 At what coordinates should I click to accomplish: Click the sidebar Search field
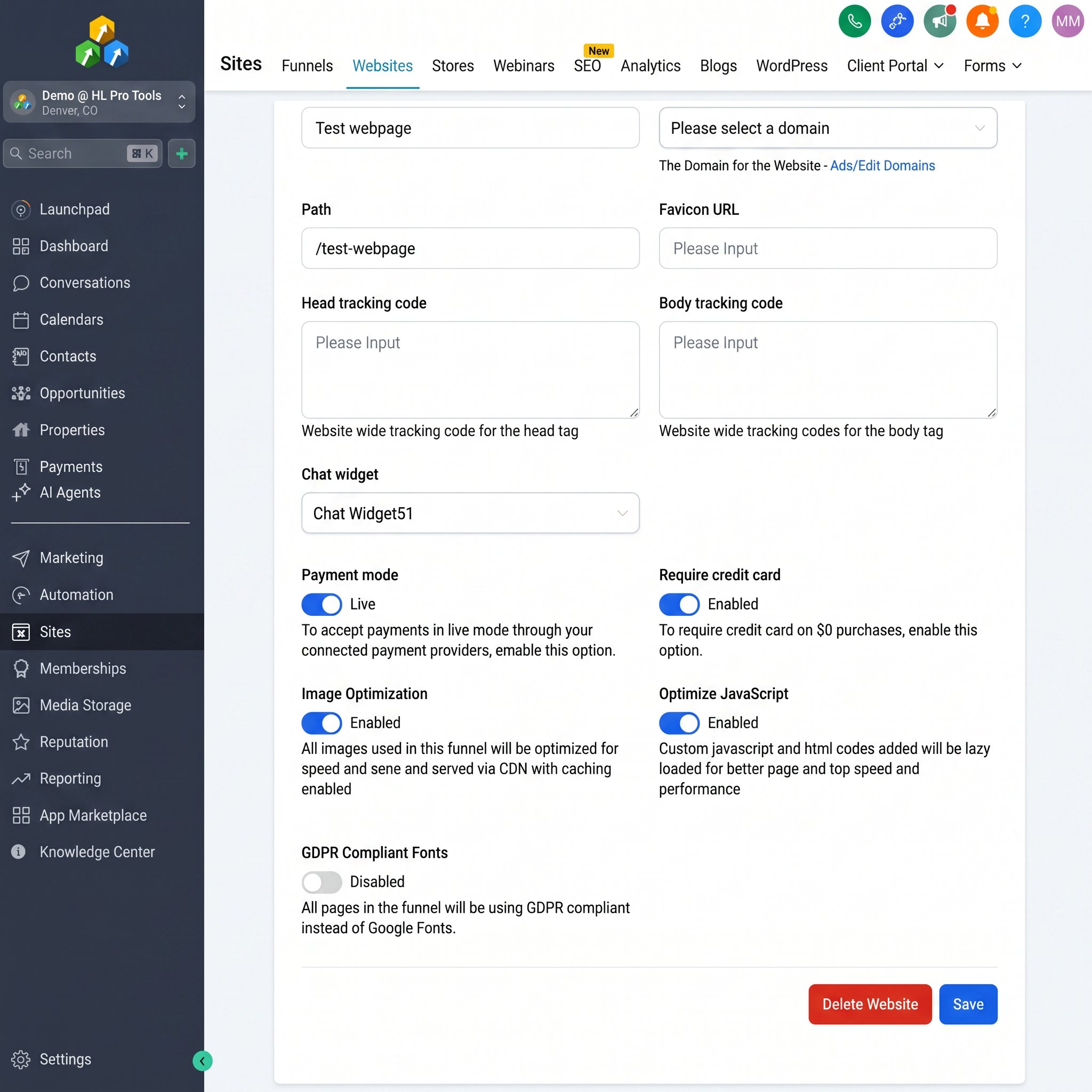(x=83, y=153)
